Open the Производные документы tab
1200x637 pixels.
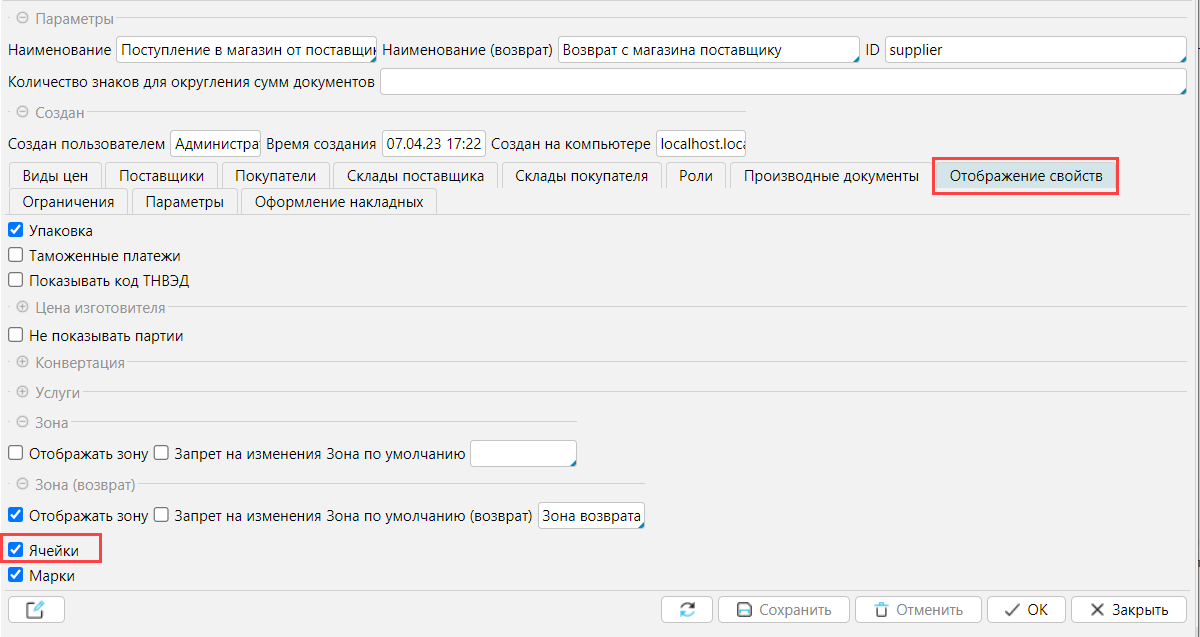coord(831,176)
